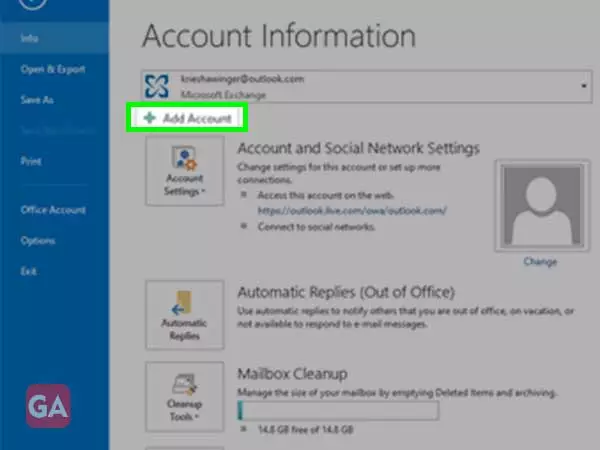The image size is (600, 450).
Task: Click the Automatic Replies button
Action: pyautogui.click(x=185, y=315)
